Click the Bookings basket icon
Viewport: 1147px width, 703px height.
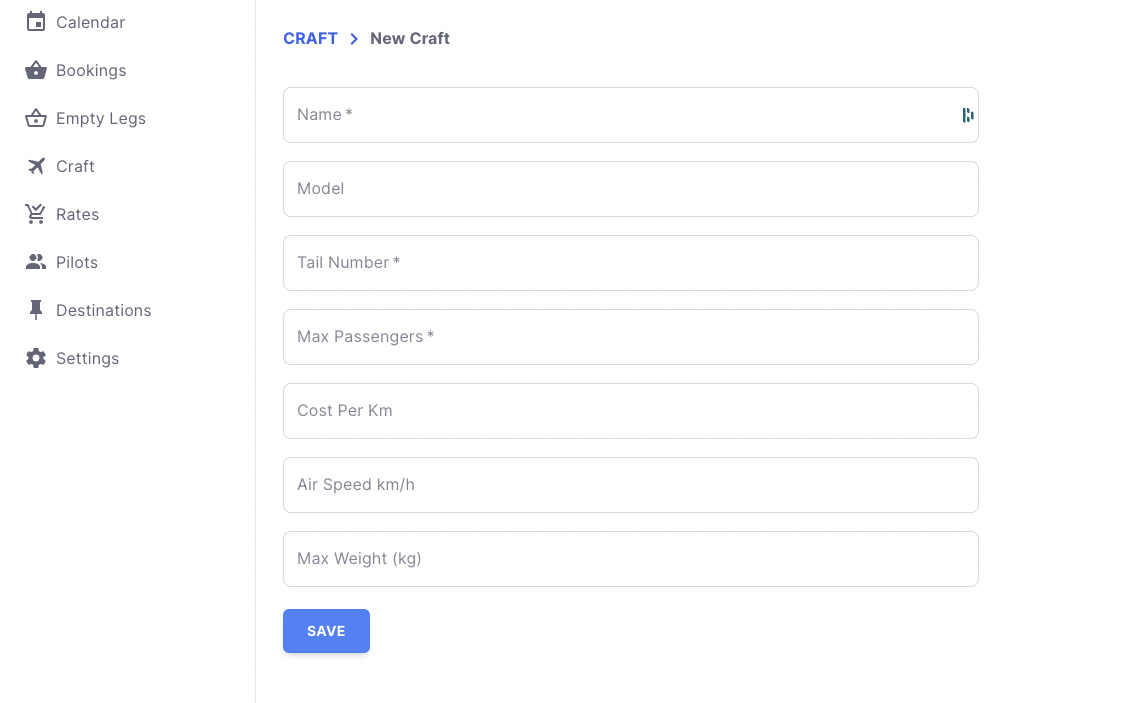pyautogui.click(x=36, y=70)
